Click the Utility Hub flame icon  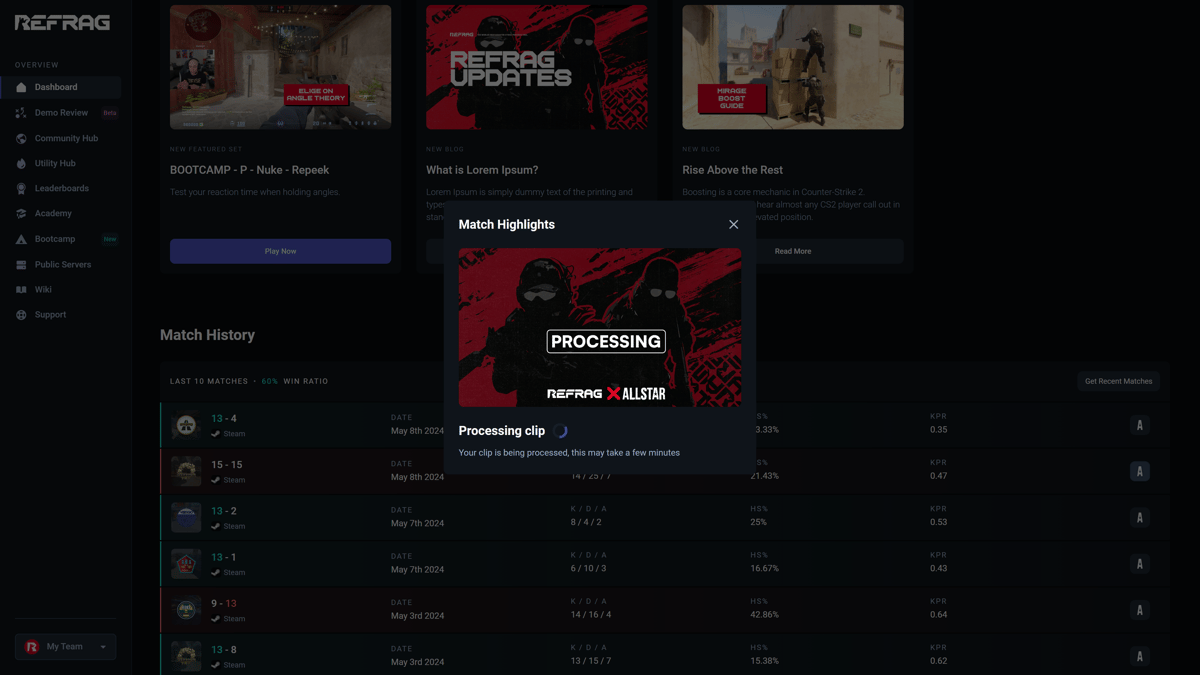(21, 163)
